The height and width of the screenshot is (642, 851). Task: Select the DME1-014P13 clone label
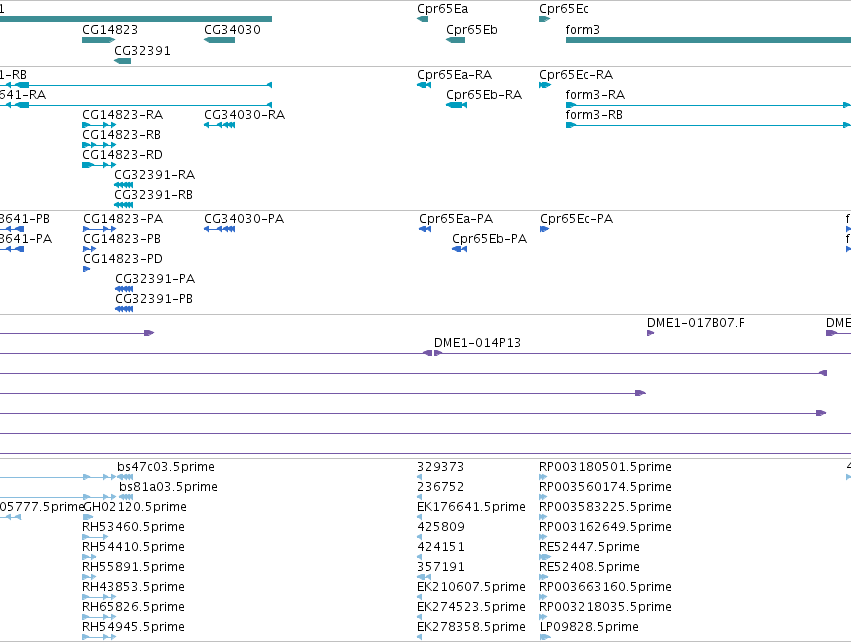(x=478, y=343)
